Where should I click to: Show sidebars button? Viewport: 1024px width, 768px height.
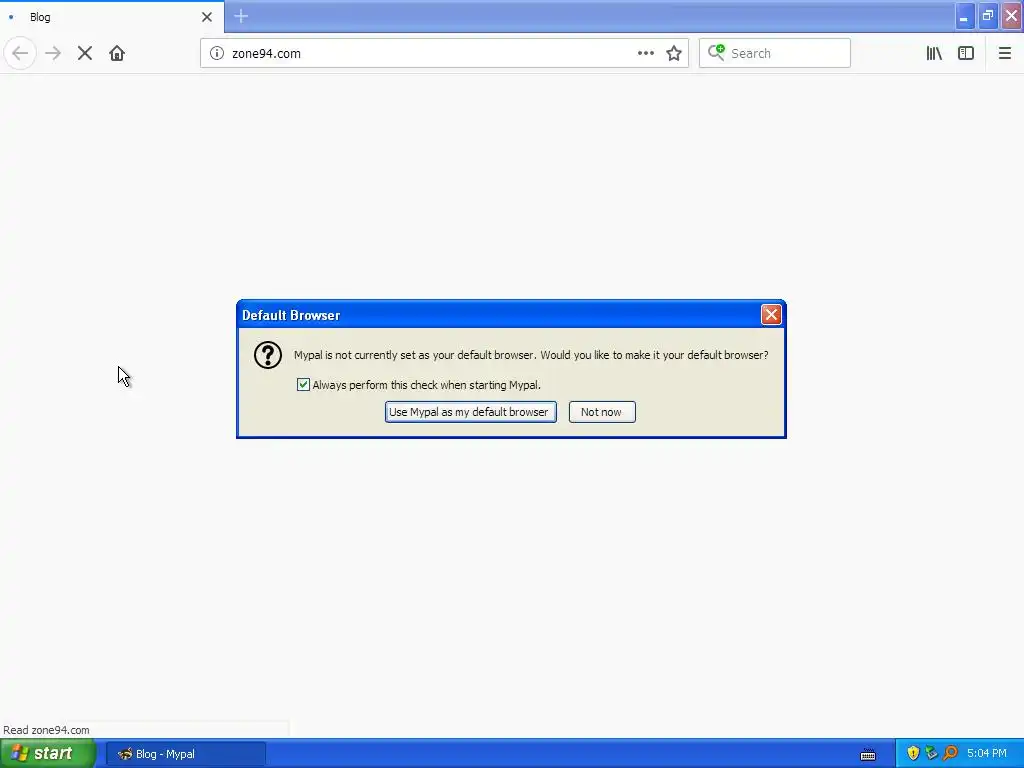point(966,53)
